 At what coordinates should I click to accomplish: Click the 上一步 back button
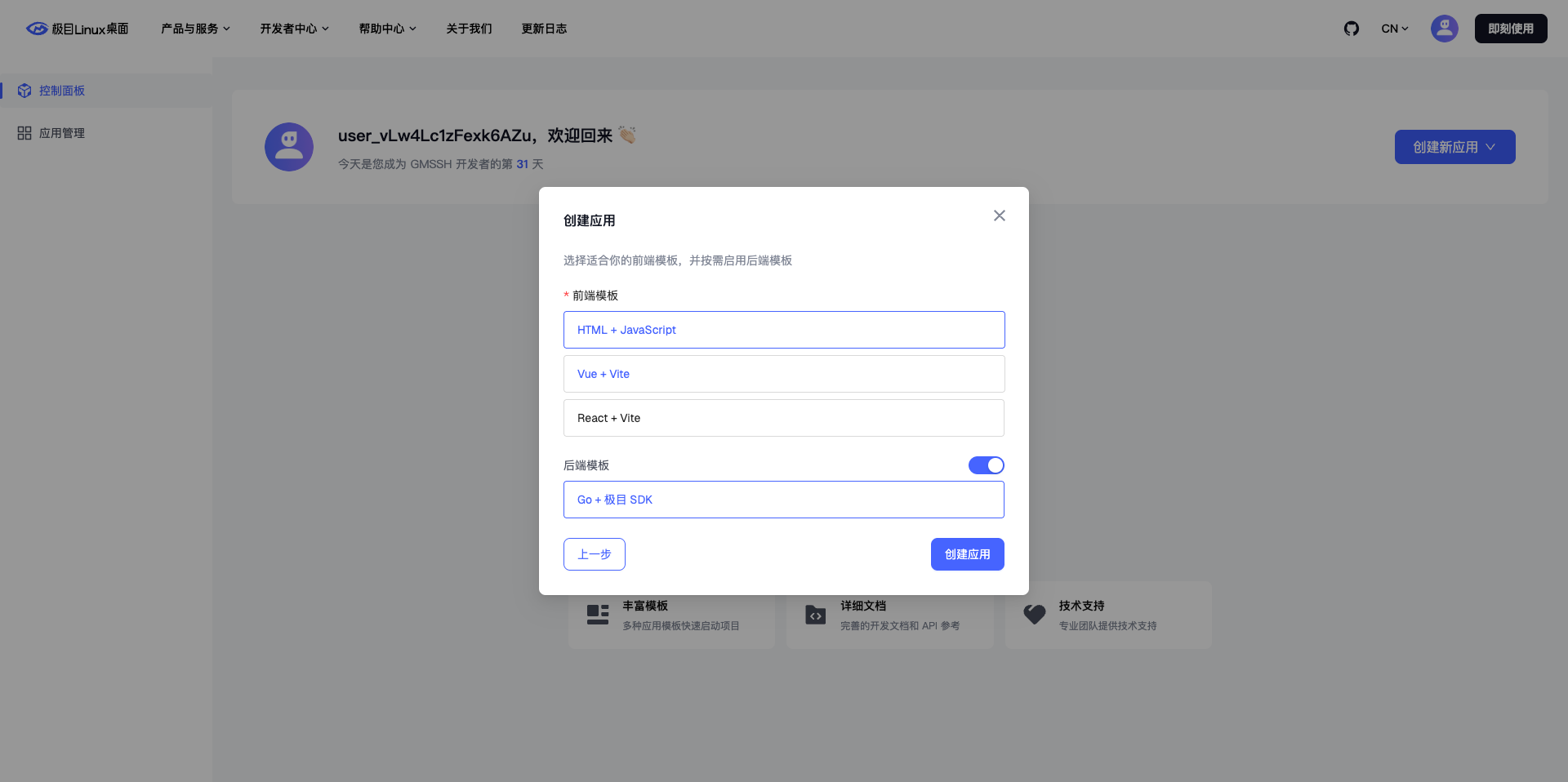pyautogui.click(x=595, y=554)
